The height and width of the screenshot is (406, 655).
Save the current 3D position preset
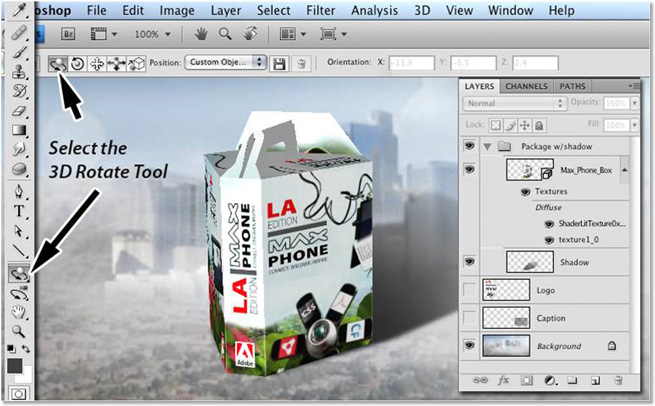click(279, 63)
